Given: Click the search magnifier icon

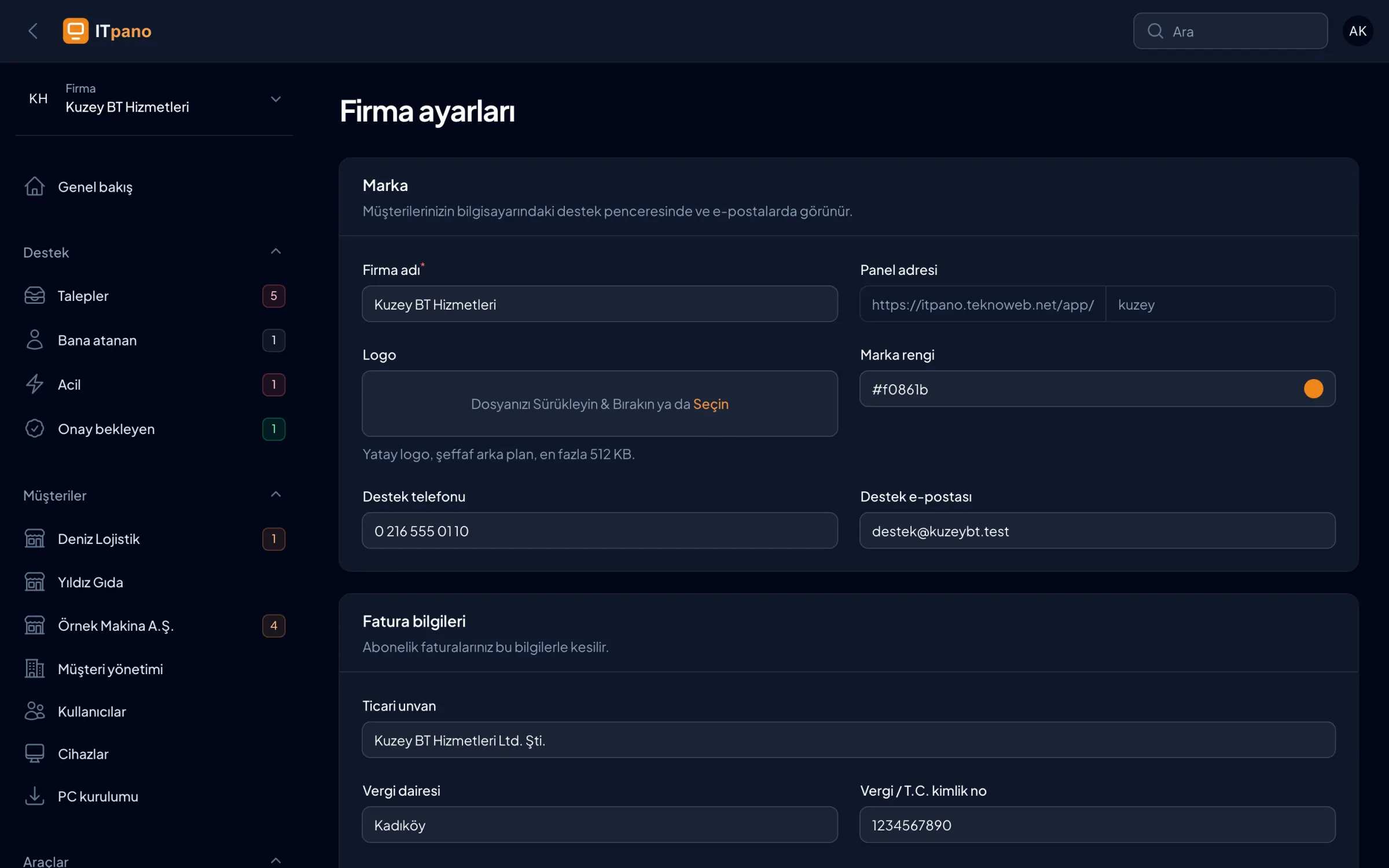Looking at the screenshot, I should click(1155, 31).
